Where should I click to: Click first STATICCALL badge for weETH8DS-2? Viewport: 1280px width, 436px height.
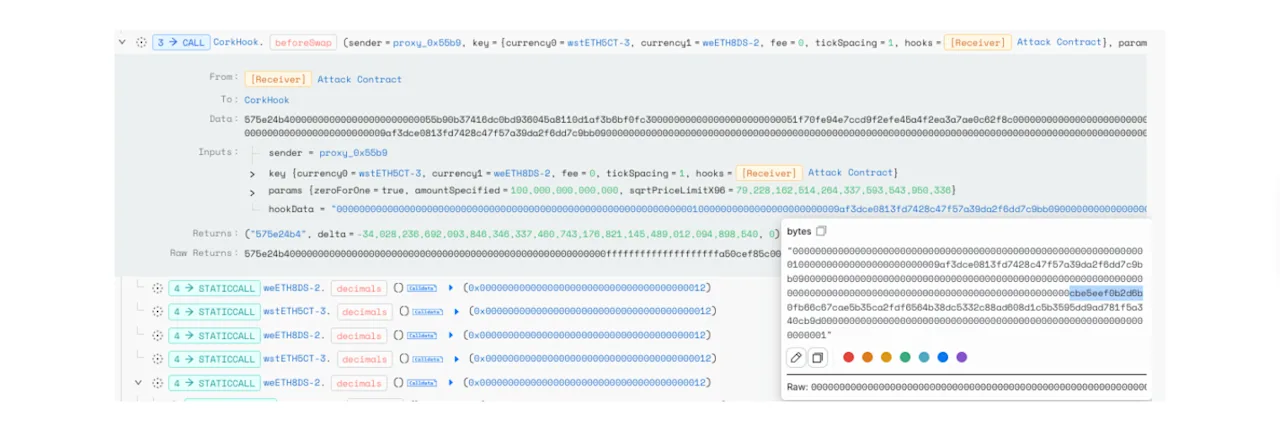click(214, 288)
